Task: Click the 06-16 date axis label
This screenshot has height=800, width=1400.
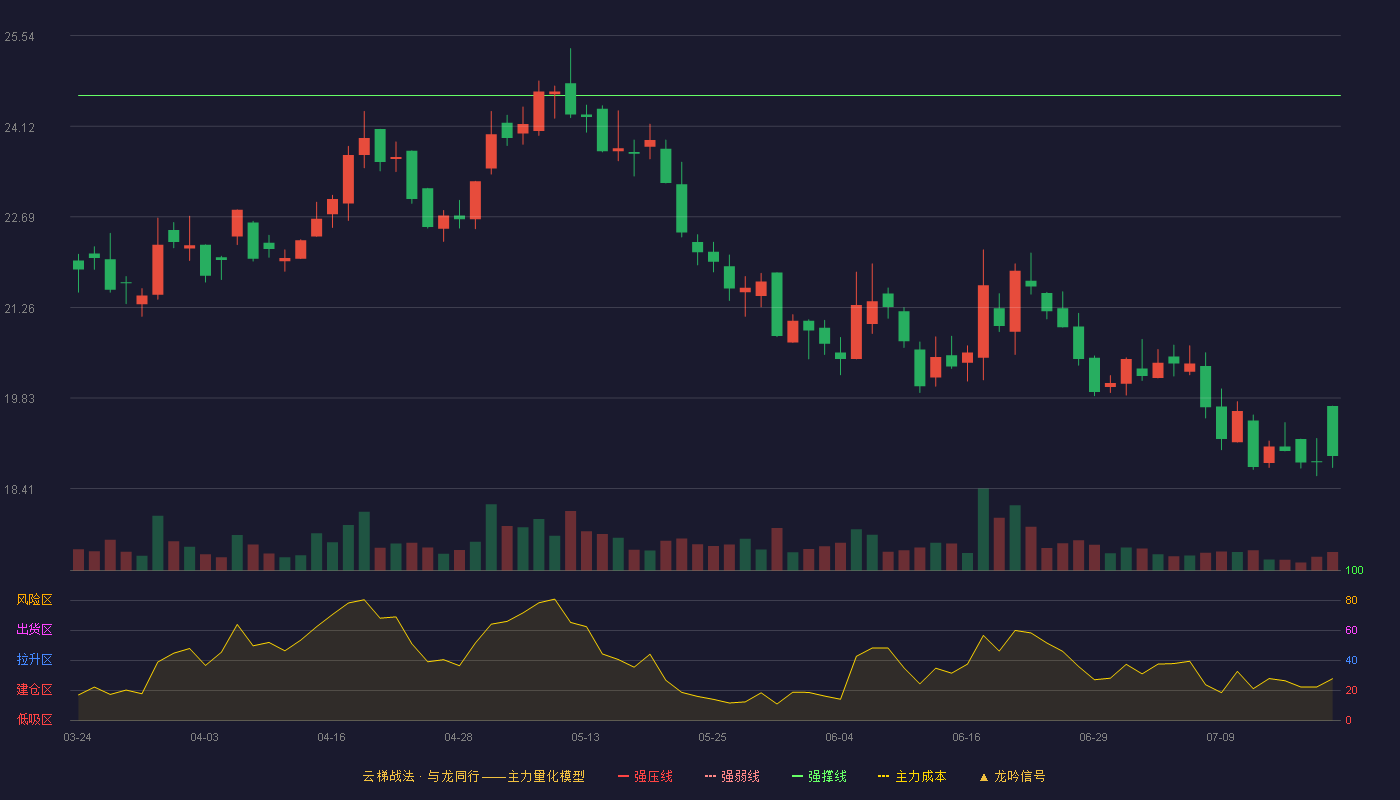Action: click(966, 737)
